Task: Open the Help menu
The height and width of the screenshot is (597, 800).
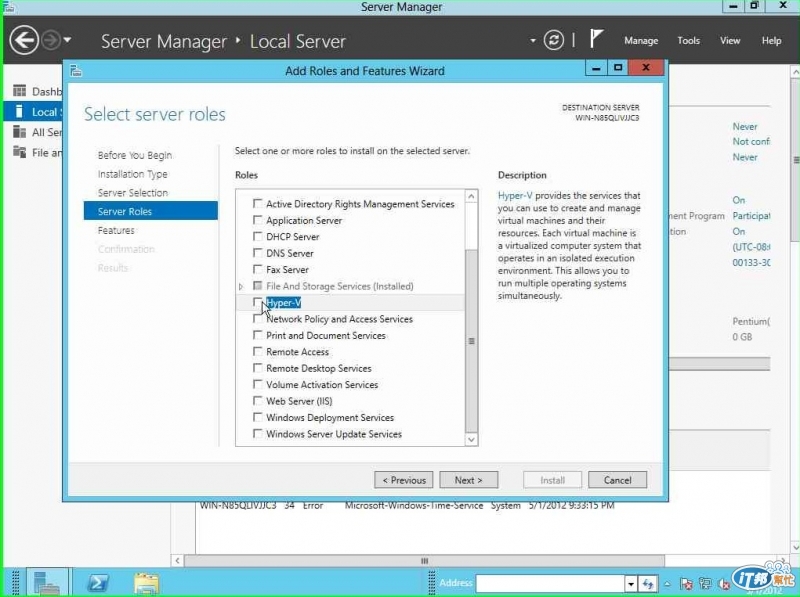Action: [771, 40]
